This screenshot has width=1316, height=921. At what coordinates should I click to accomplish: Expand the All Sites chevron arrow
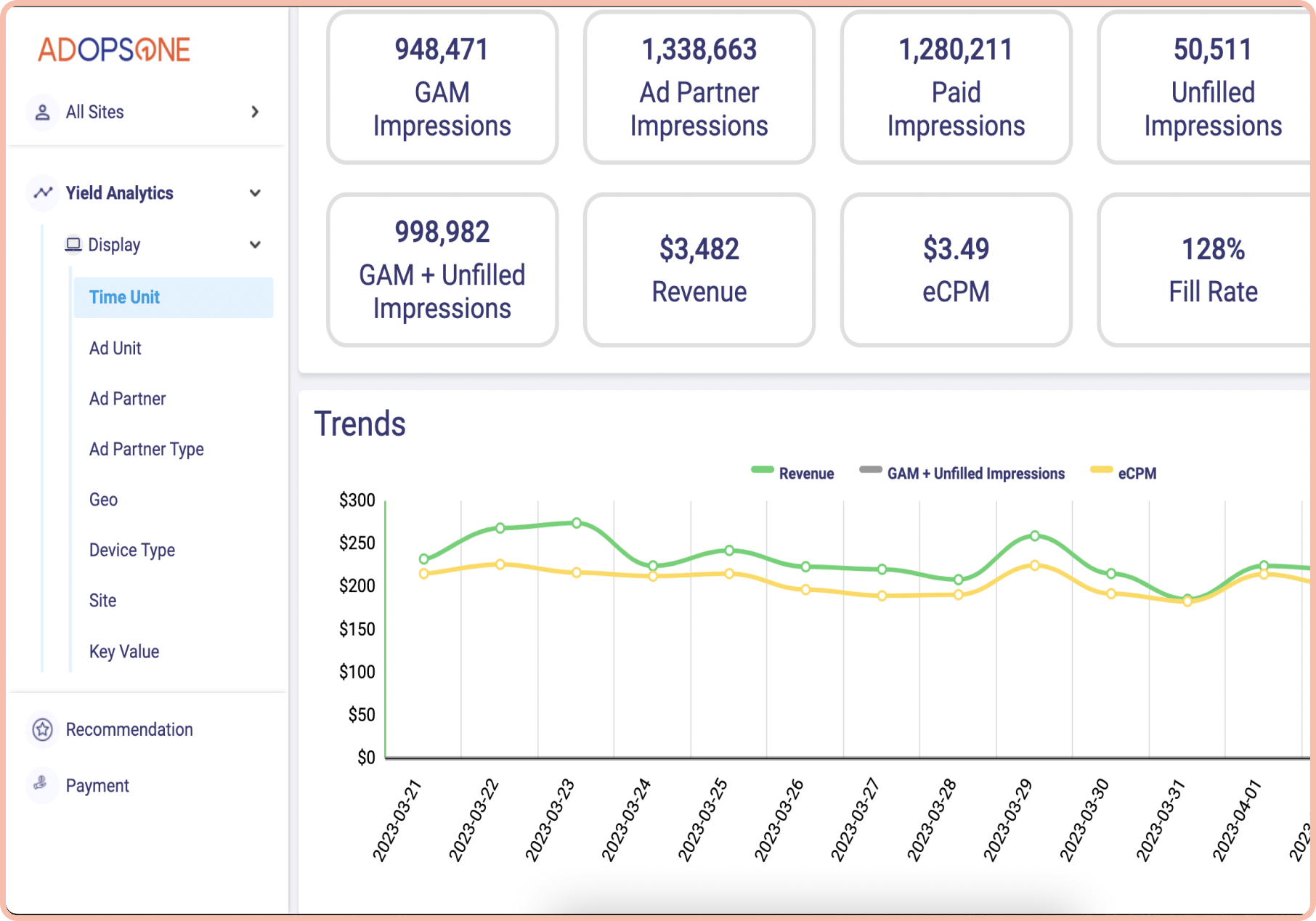point(255,112)
